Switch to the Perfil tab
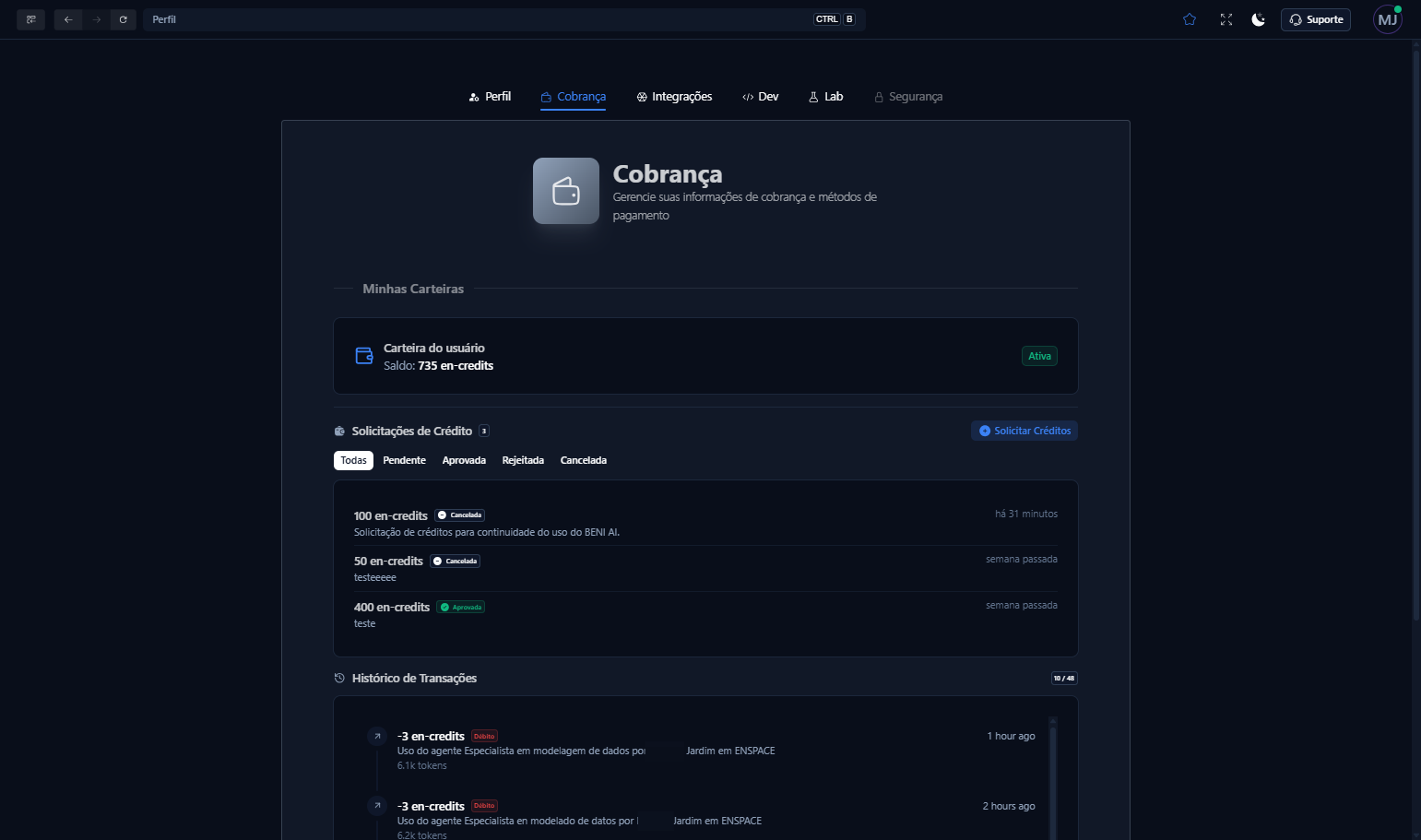This screenshot has width=1421, height=840. tap(490, 97)
